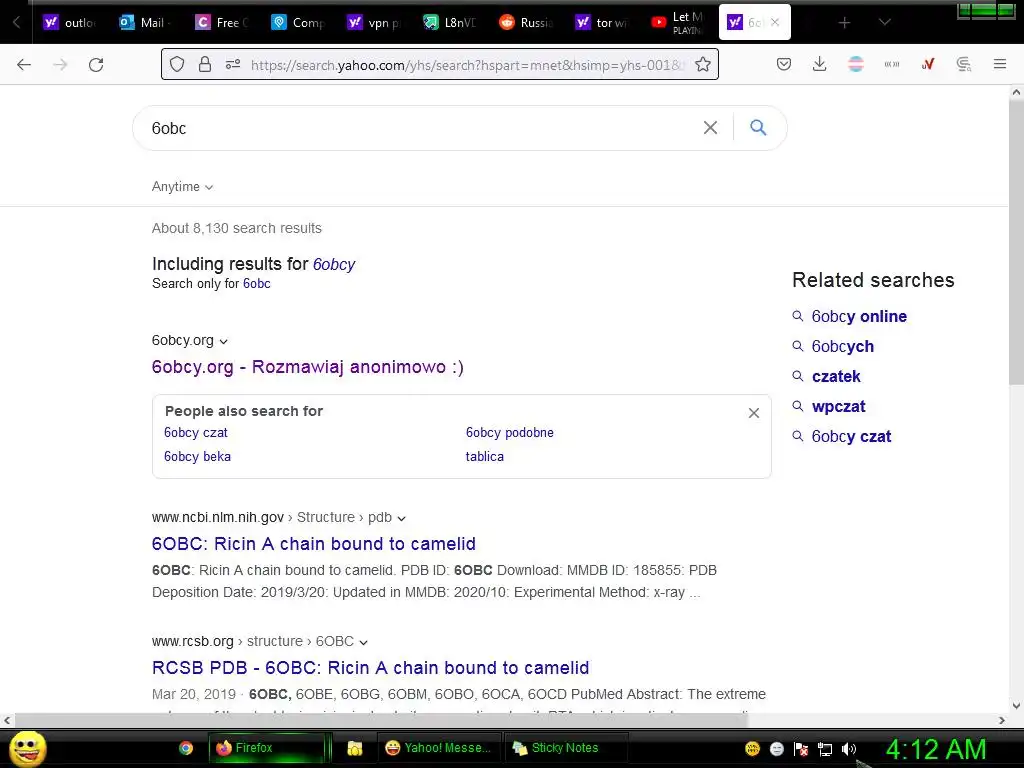
Task: Reload the current page
Action: point(96,65)
